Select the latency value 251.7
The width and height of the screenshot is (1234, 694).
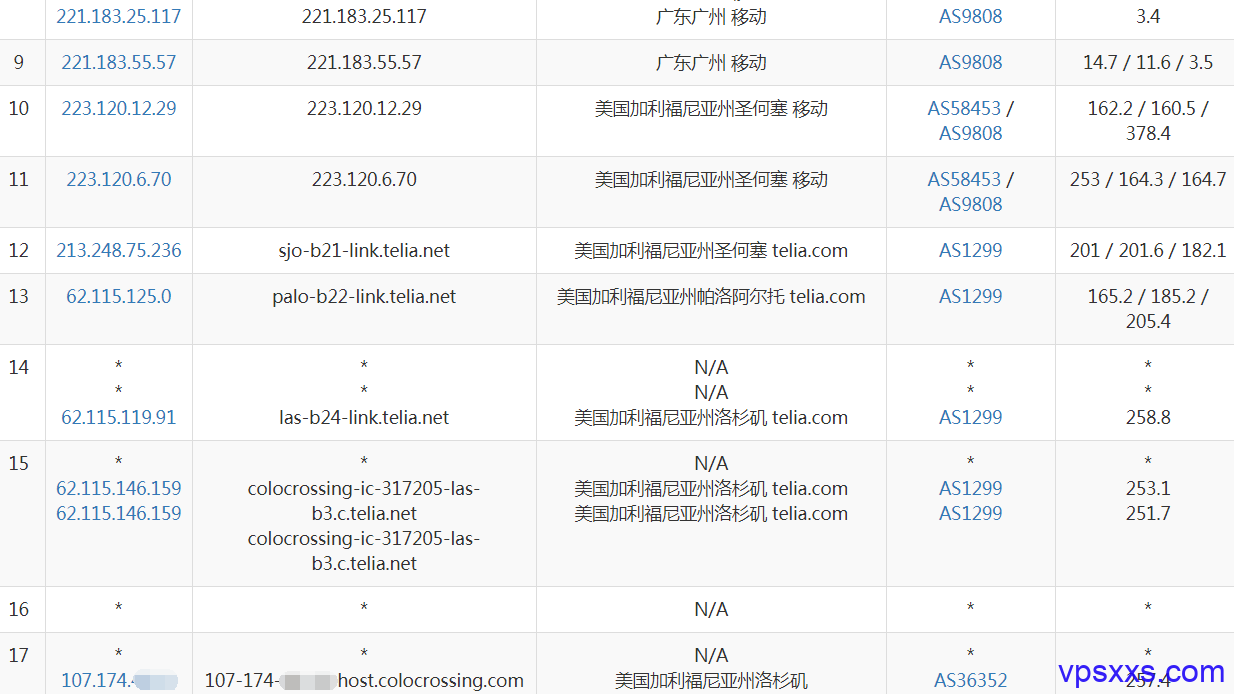(x=1148, y=513)
